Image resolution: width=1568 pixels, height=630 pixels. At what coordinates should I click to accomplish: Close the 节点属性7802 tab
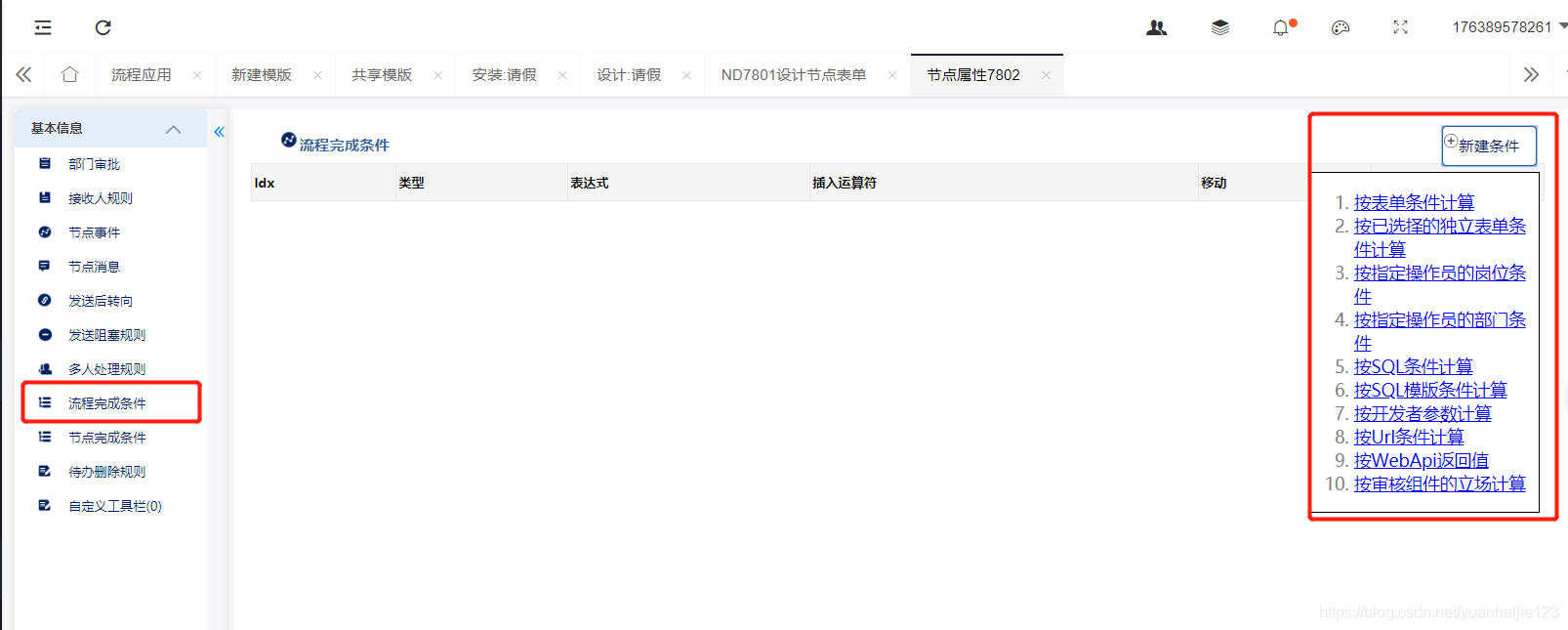pyautogui.click(x=1046, y=75)
